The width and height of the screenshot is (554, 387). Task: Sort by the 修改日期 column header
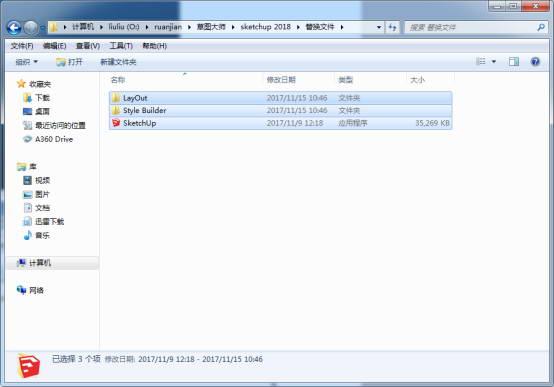(x=281, y=80)
